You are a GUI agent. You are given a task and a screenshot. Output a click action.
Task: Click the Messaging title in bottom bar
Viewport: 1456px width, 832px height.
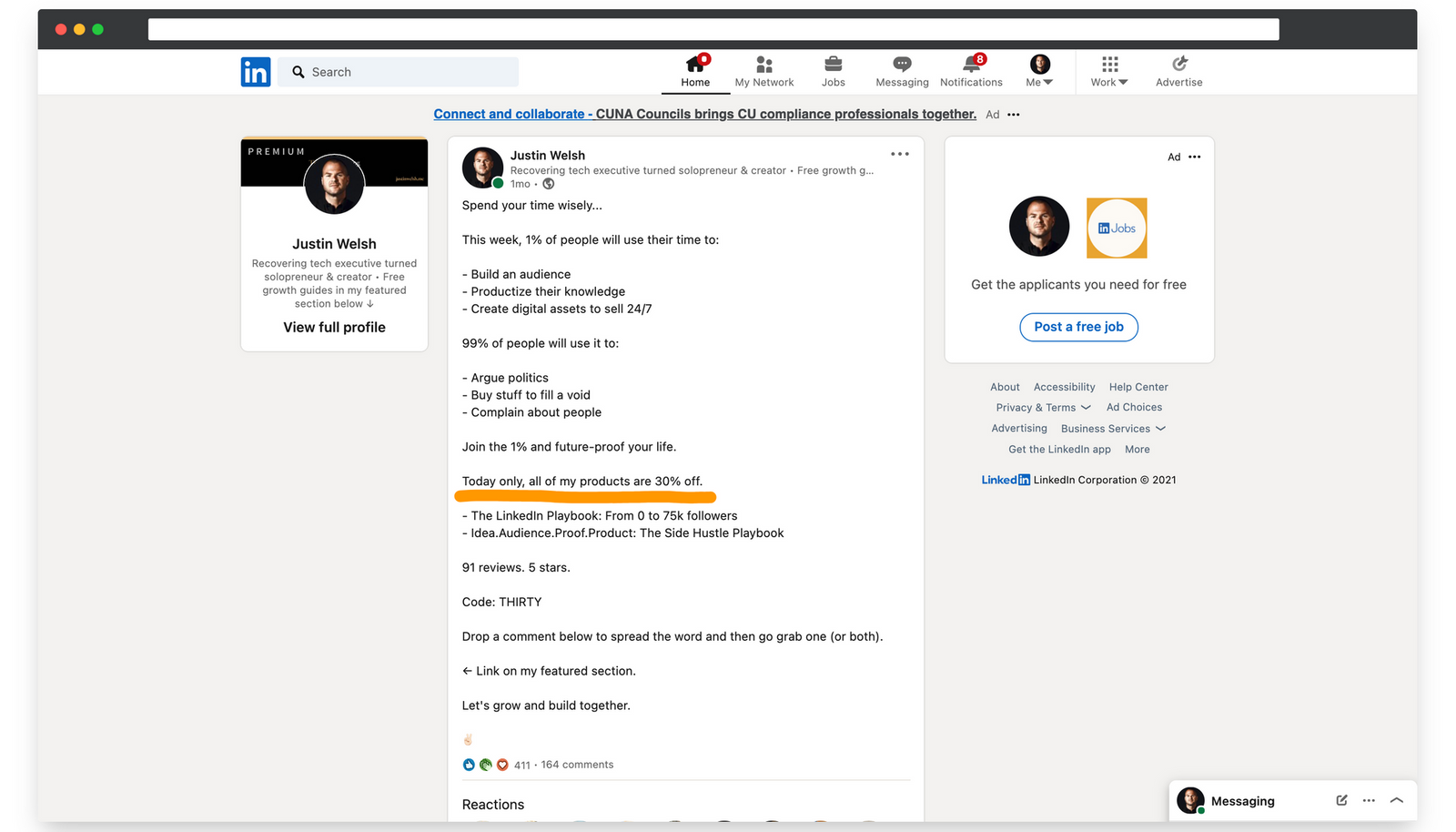1243,801
